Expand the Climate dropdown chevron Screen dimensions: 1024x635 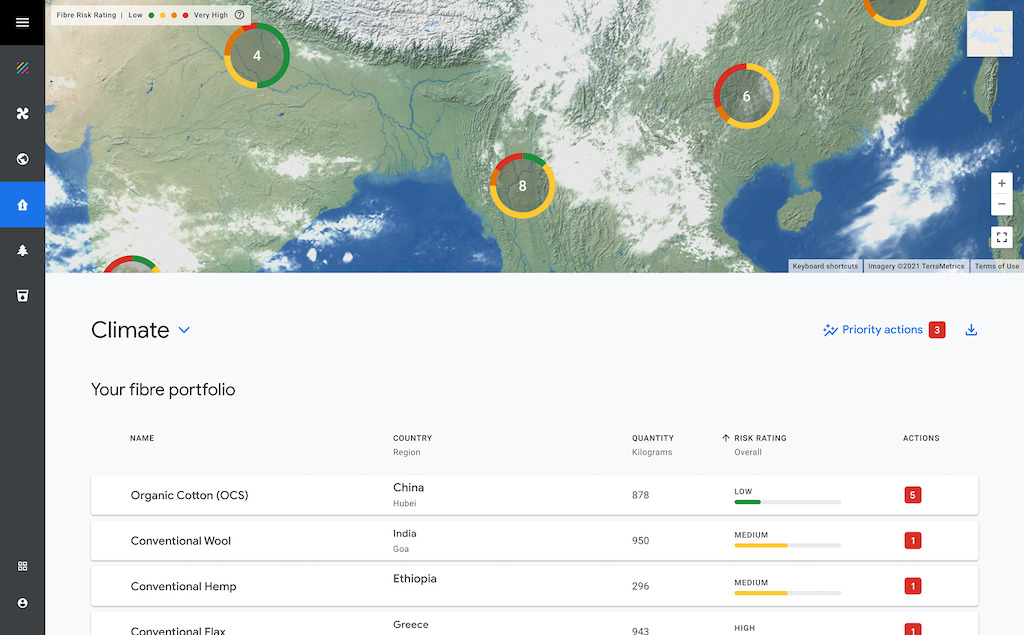(x=184, y=330)
